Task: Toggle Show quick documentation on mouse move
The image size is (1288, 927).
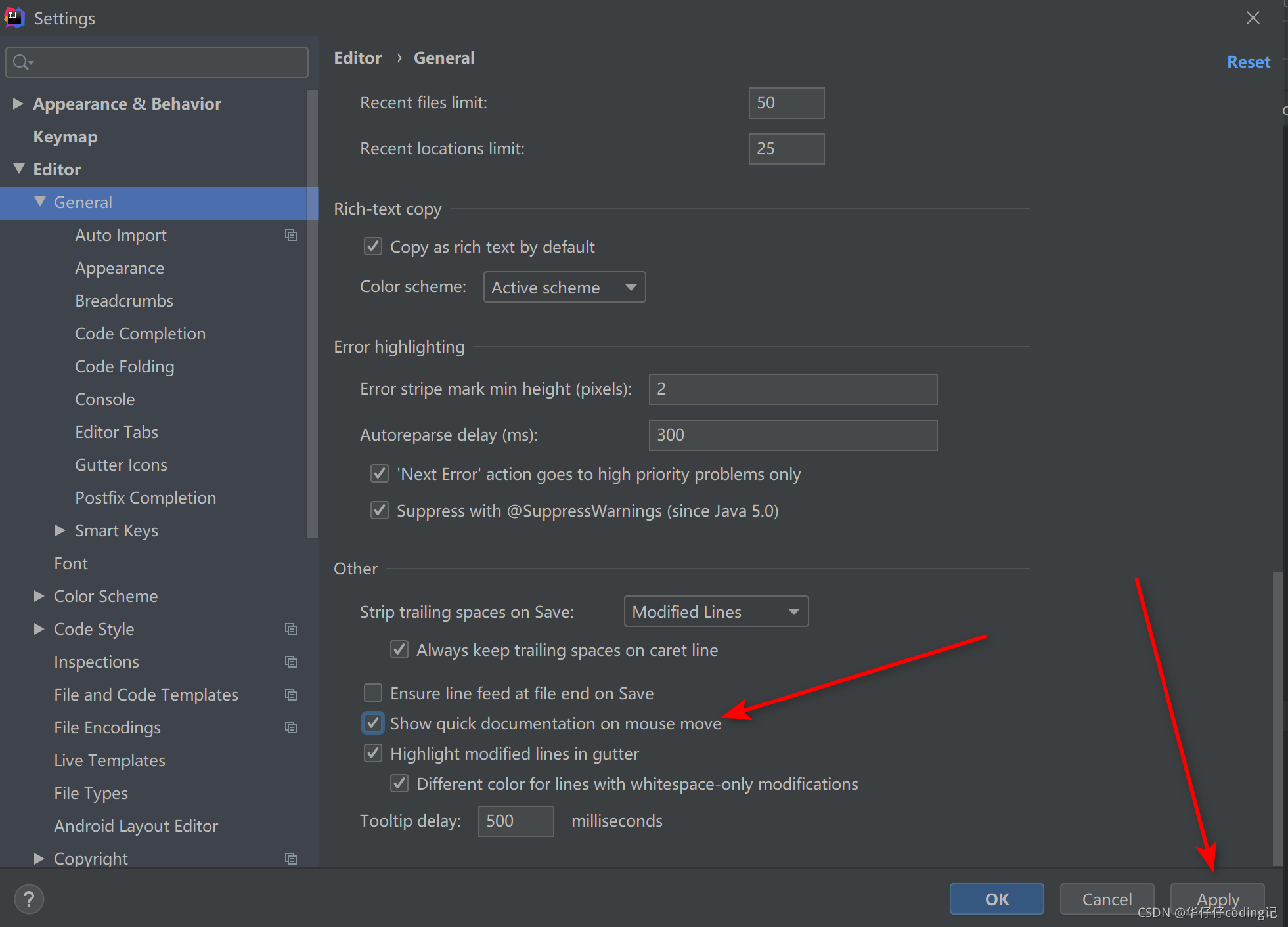Action: coord(373,723)
